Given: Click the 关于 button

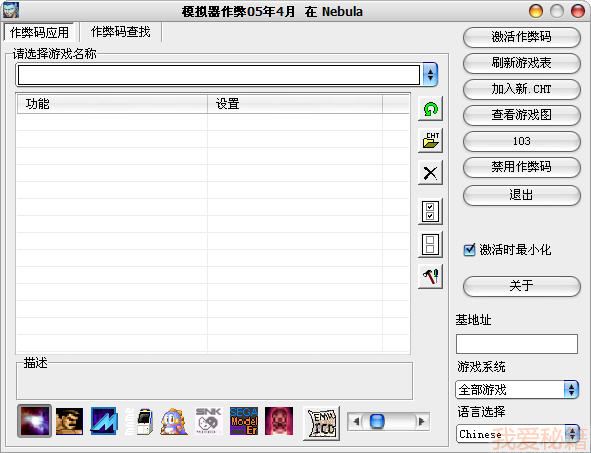Looking at the screenshot, I should [521, 286].
